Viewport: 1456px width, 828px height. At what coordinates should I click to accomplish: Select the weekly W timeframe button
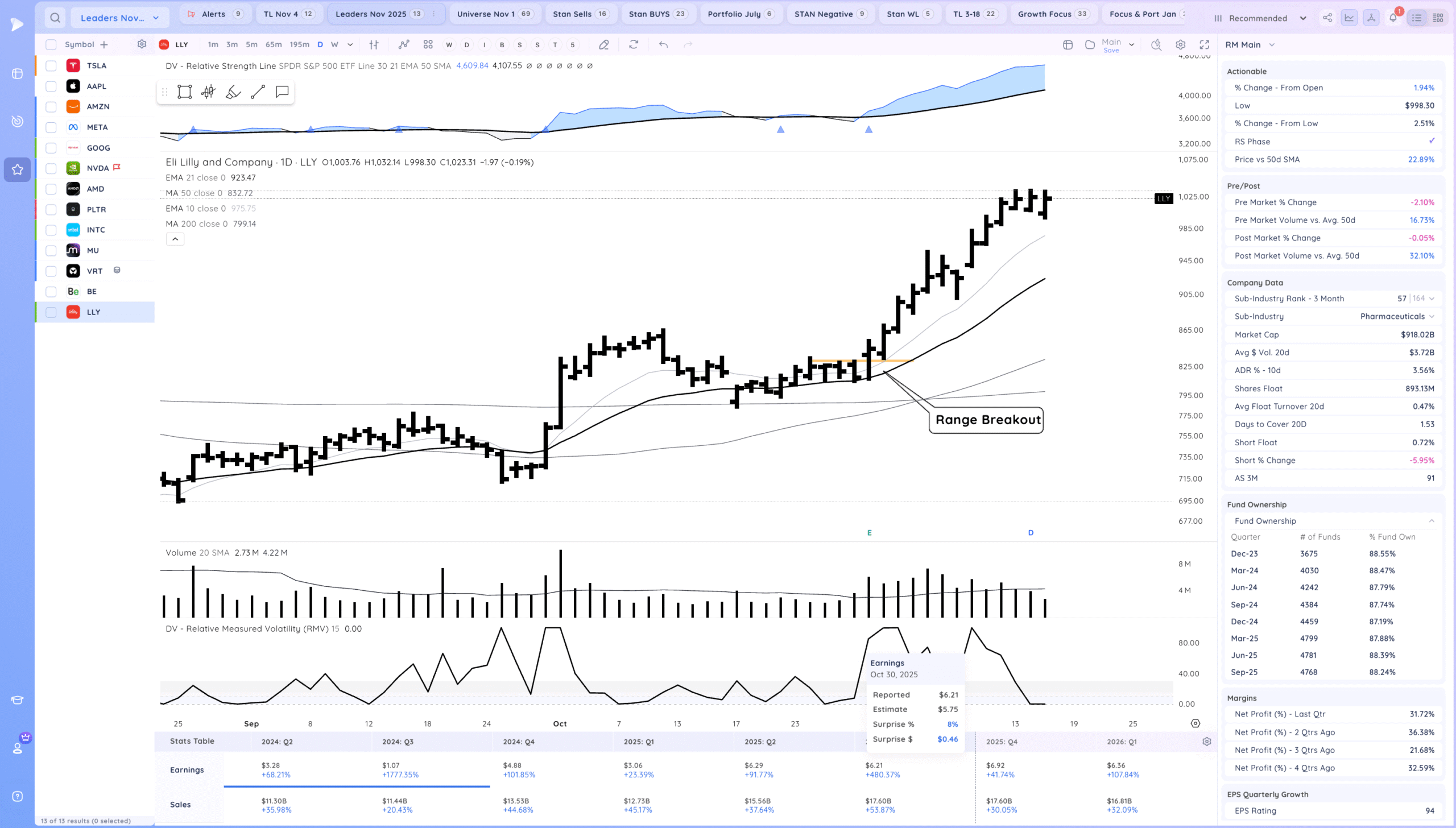[334, 44]
